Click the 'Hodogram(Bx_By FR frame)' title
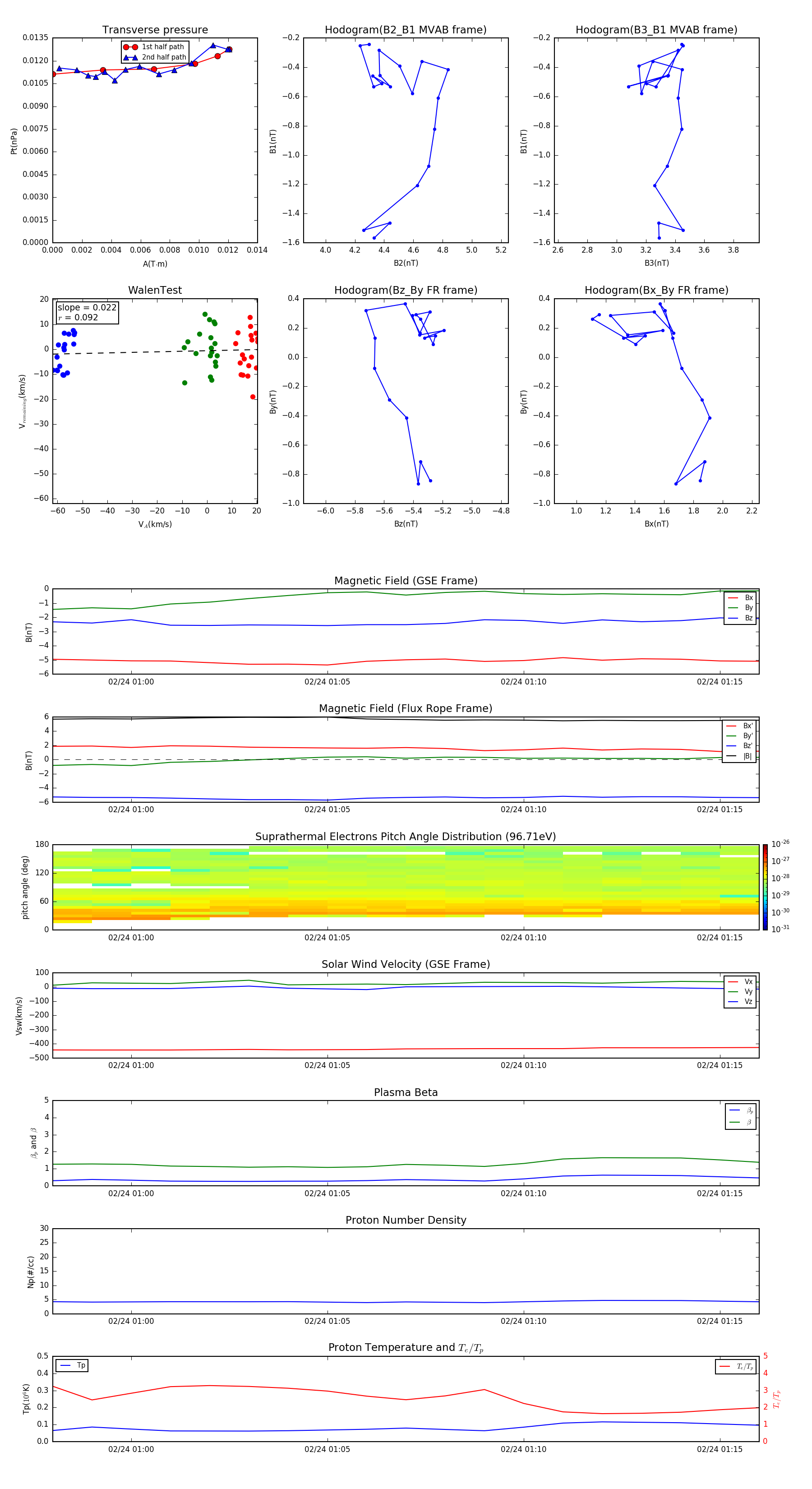 (x=656, y=290)
